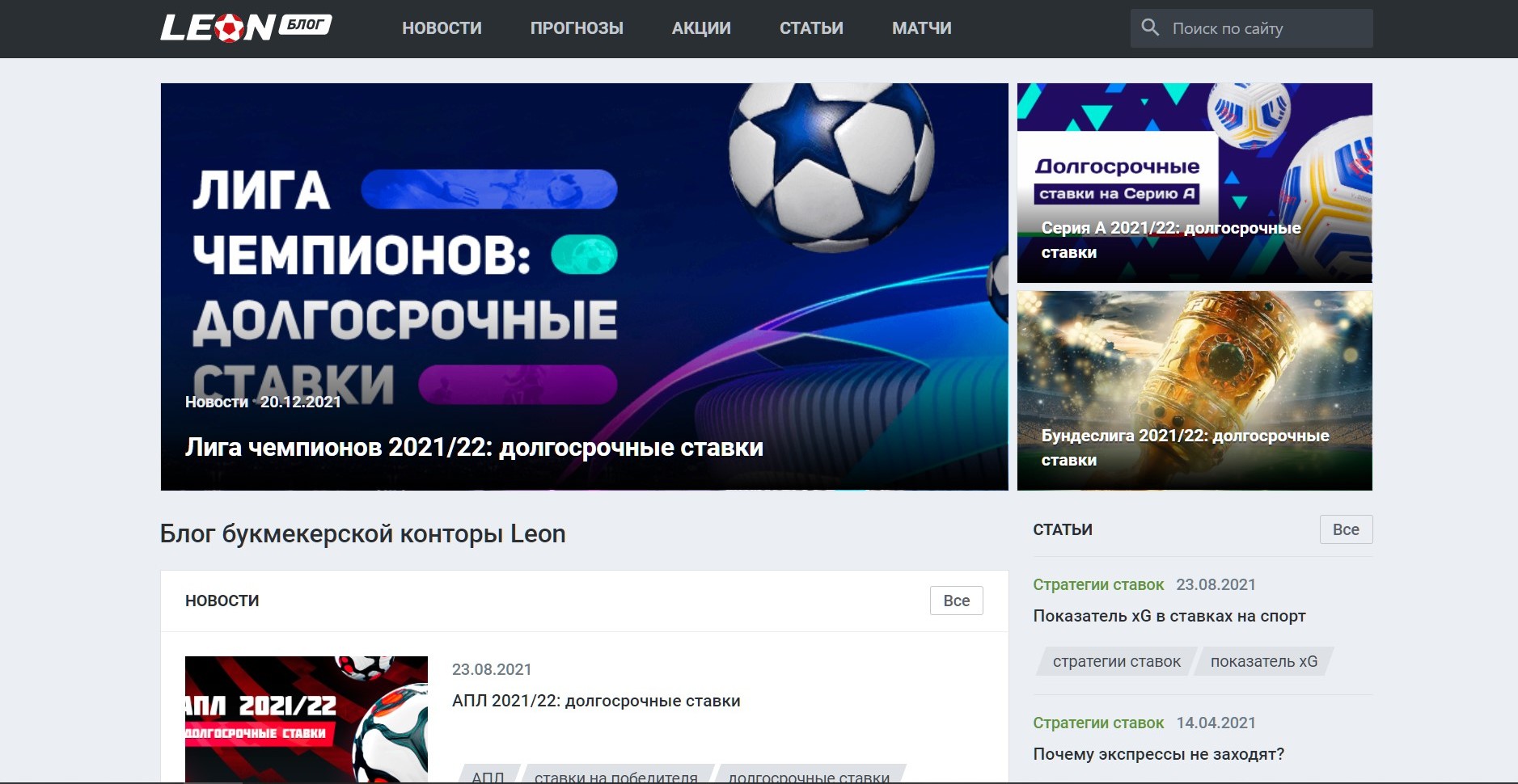Viewport: 1518px width, 784px height.
Task: Click the НОВОСТИ block heading
Action: [x=222, y=601]
